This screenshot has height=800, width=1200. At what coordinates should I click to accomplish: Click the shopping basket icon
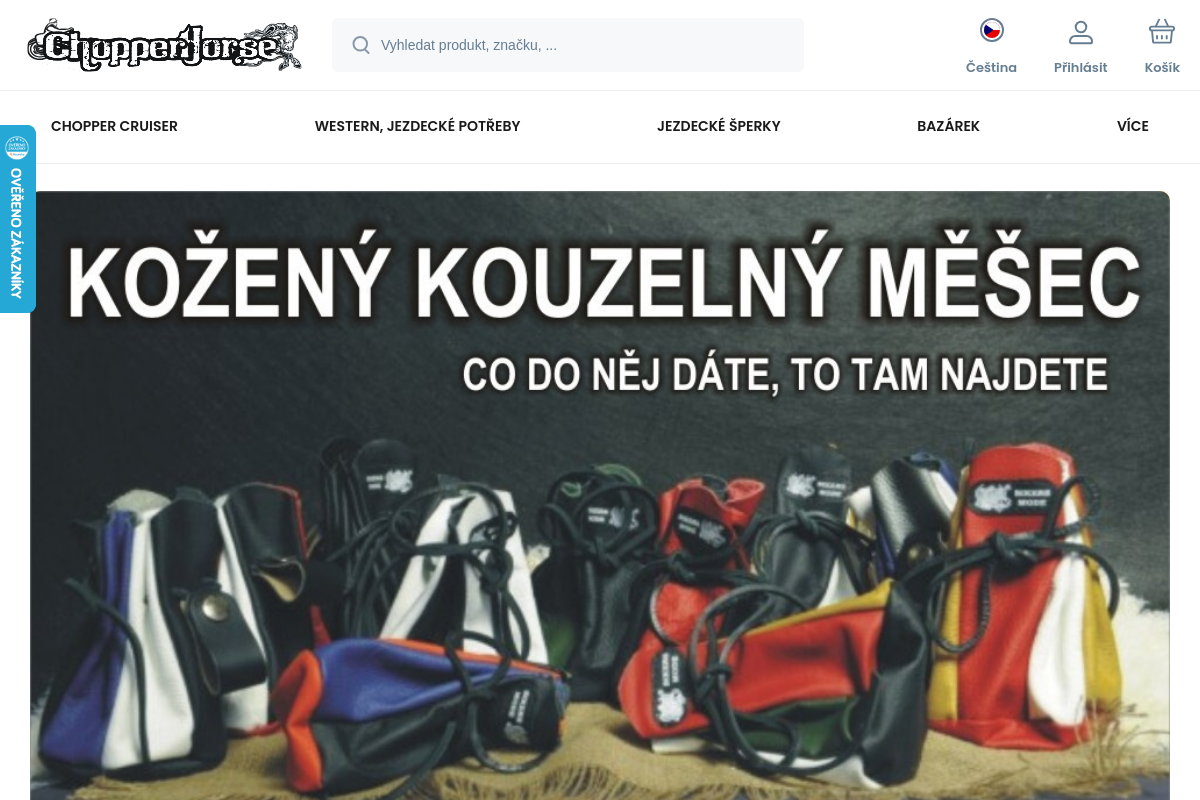click(x=1162, y=32)
